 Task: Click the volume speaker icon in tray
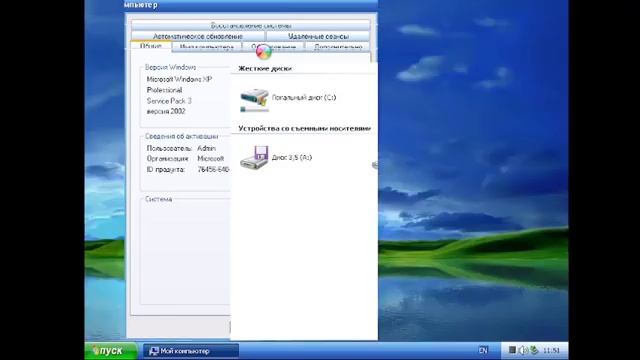pyautogui.click(x=523, y=350)
